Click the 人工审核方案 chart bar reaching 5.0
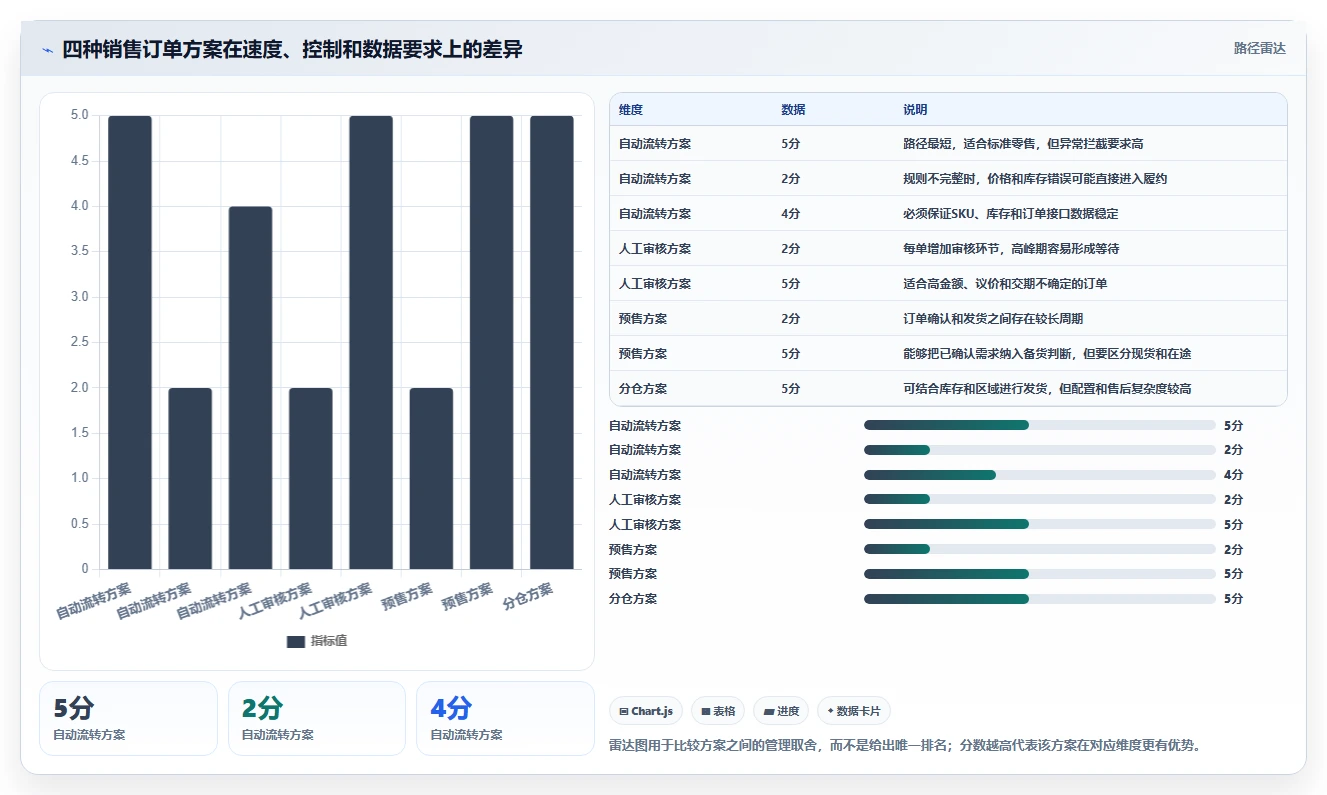The width and height of the screenshot is (1327, 795). pos(371,343)
